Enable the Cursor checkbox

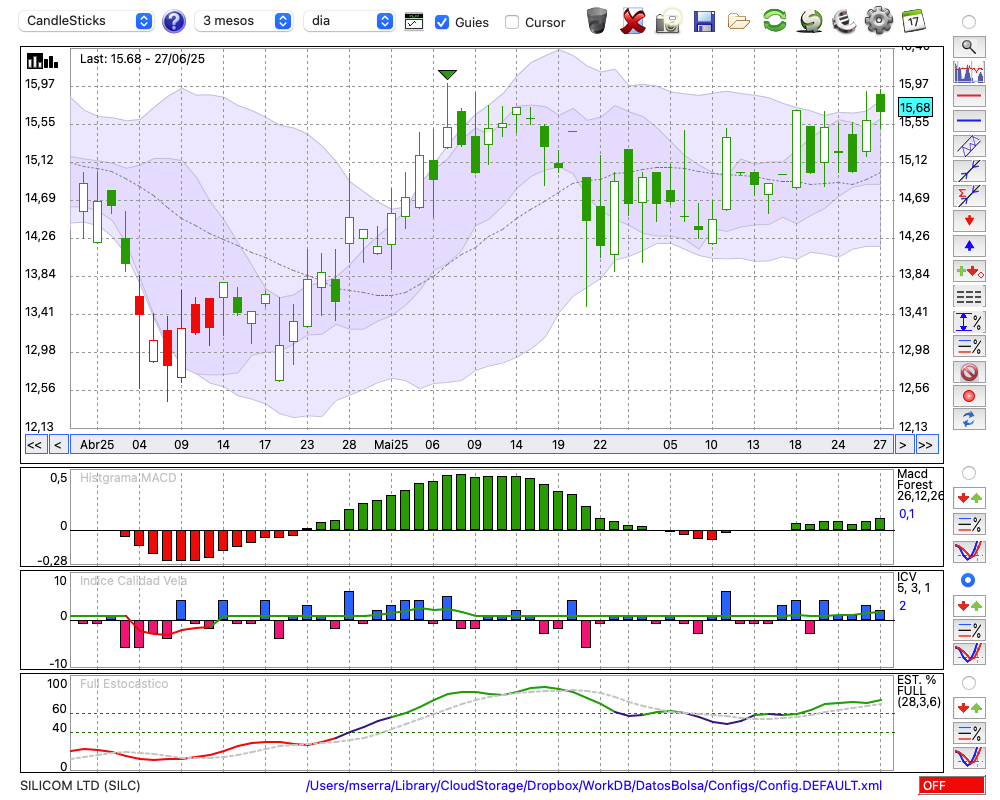(x=511, y=22)
